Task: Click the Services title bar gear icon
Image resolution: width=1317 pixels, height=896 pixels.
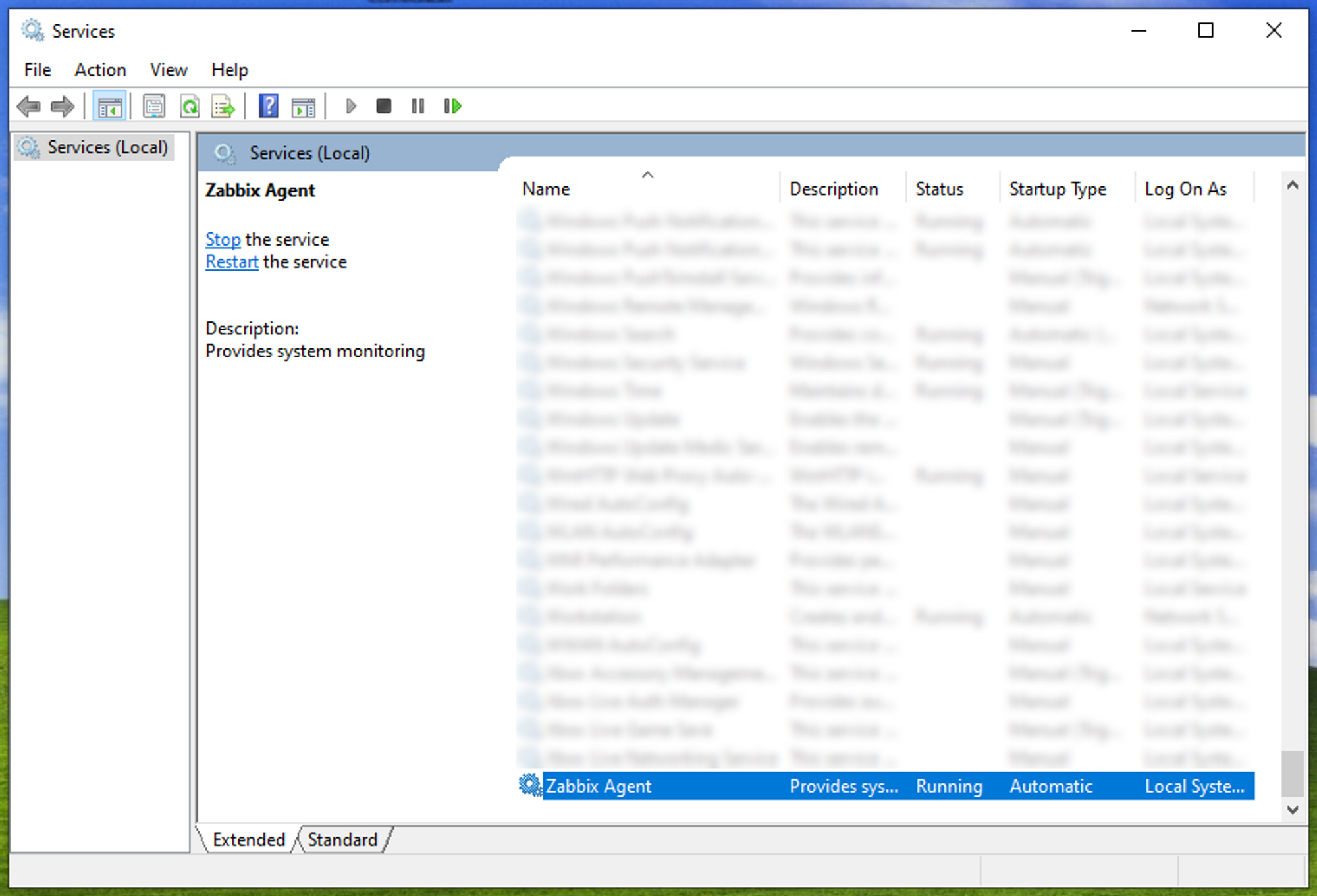Action: click(32, 30)
